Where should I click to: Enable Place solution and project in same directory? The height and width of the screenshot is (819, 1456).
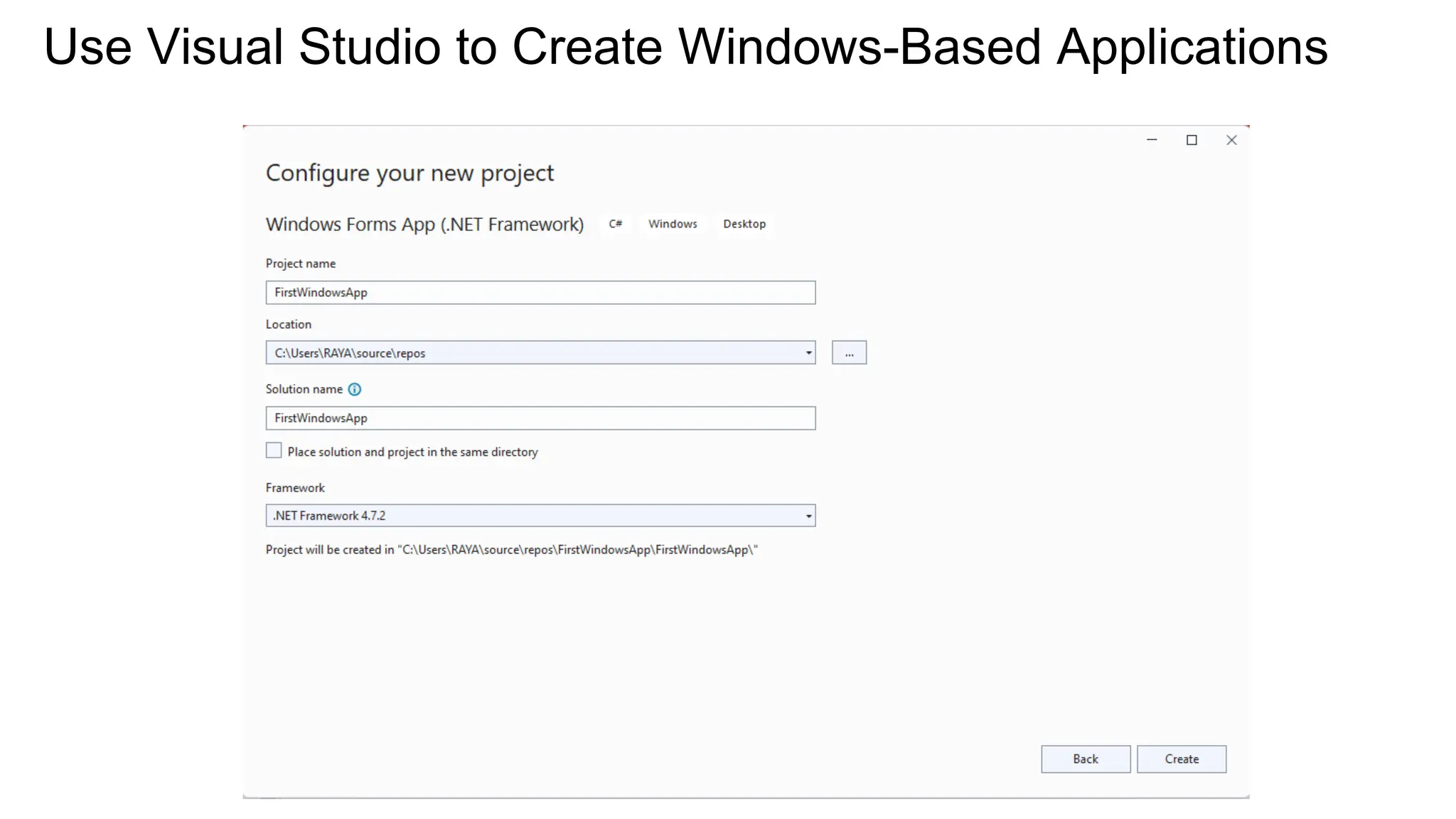point(274,451)
